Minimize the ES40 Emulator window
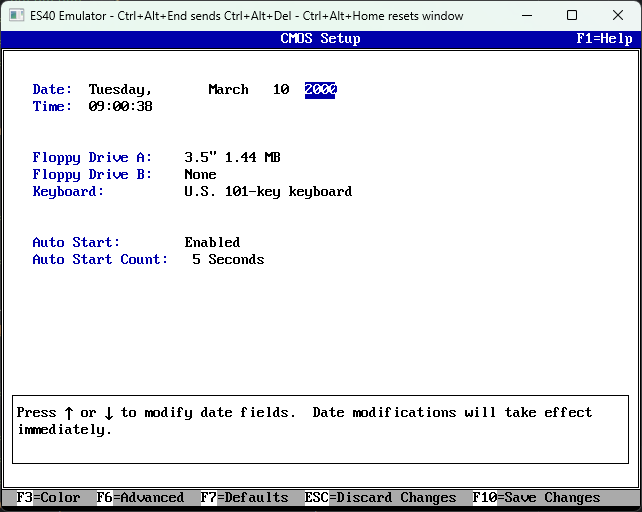642x512 pixels. point(527,16)
